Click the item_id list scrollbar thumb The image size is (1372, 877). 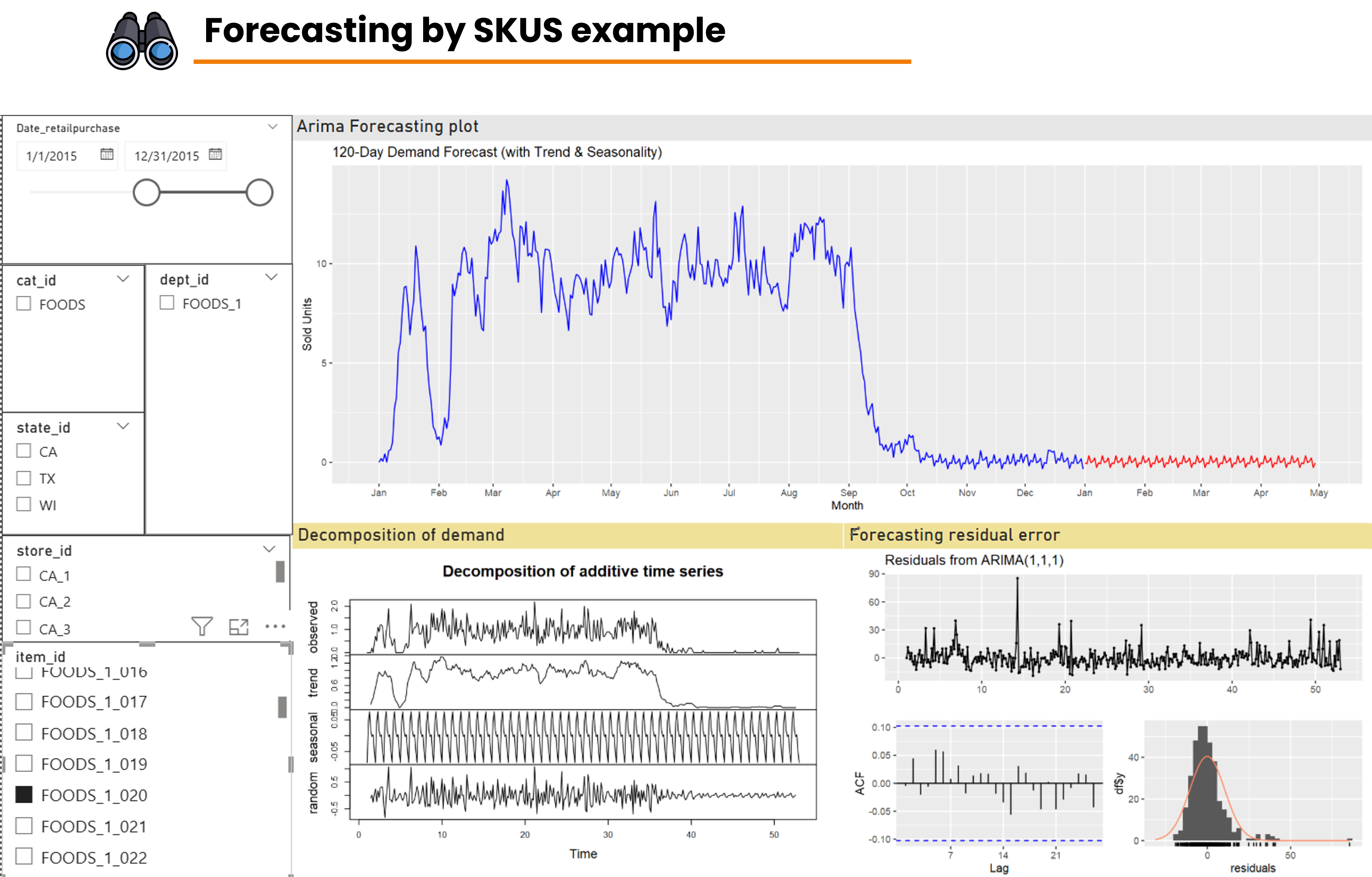282,707
